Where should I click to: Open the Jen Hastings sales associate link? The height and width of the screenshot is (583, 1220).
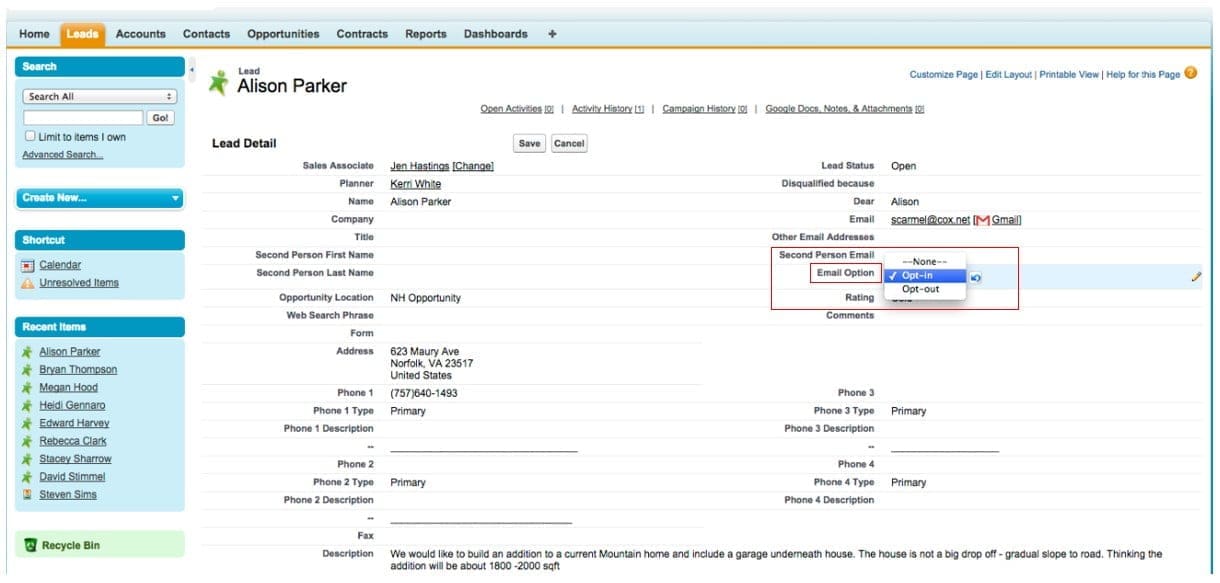[419, 166]
